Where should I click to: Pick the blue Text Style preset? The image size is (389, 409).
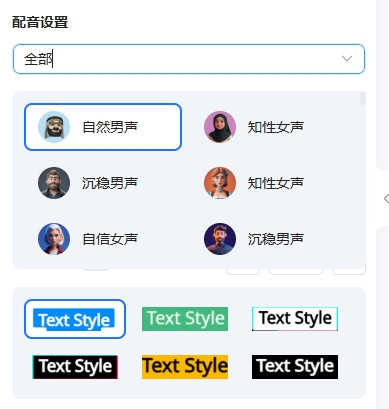pos(75,319)
